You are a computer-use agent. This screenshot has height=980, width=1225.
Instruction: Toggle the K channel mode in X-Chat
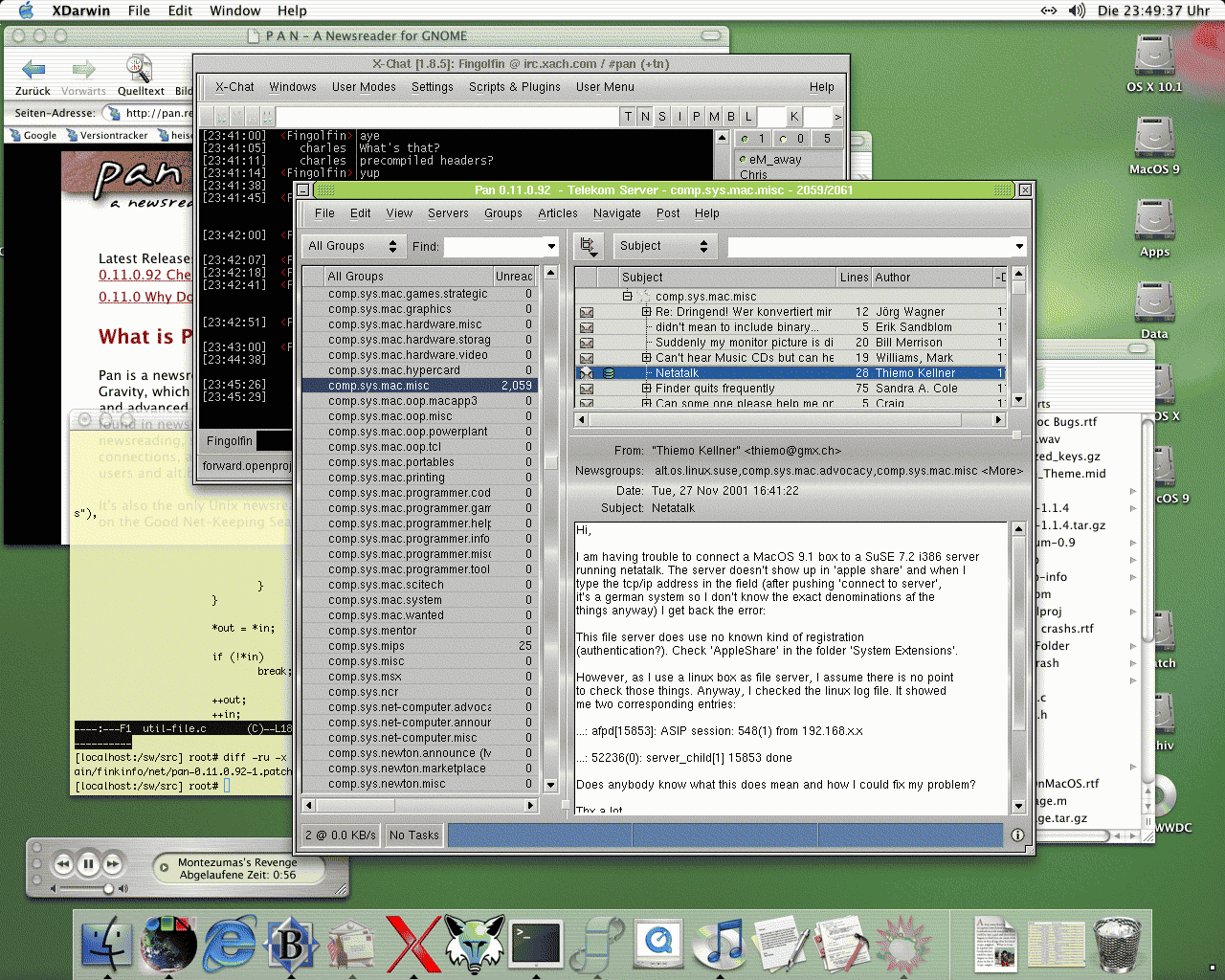point(794,117)
